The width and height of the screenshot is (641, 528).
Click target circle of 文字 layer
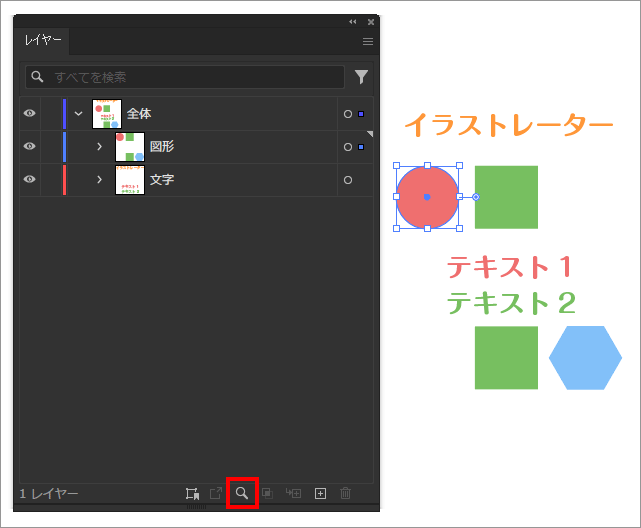[x=348, y=180]
